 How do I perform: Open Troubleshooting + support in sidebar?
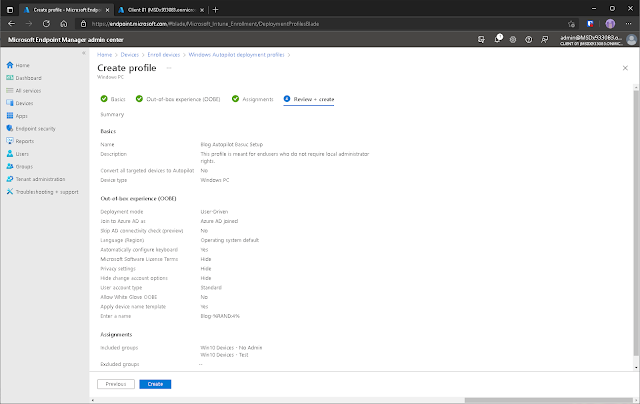[x=42, y=192]
